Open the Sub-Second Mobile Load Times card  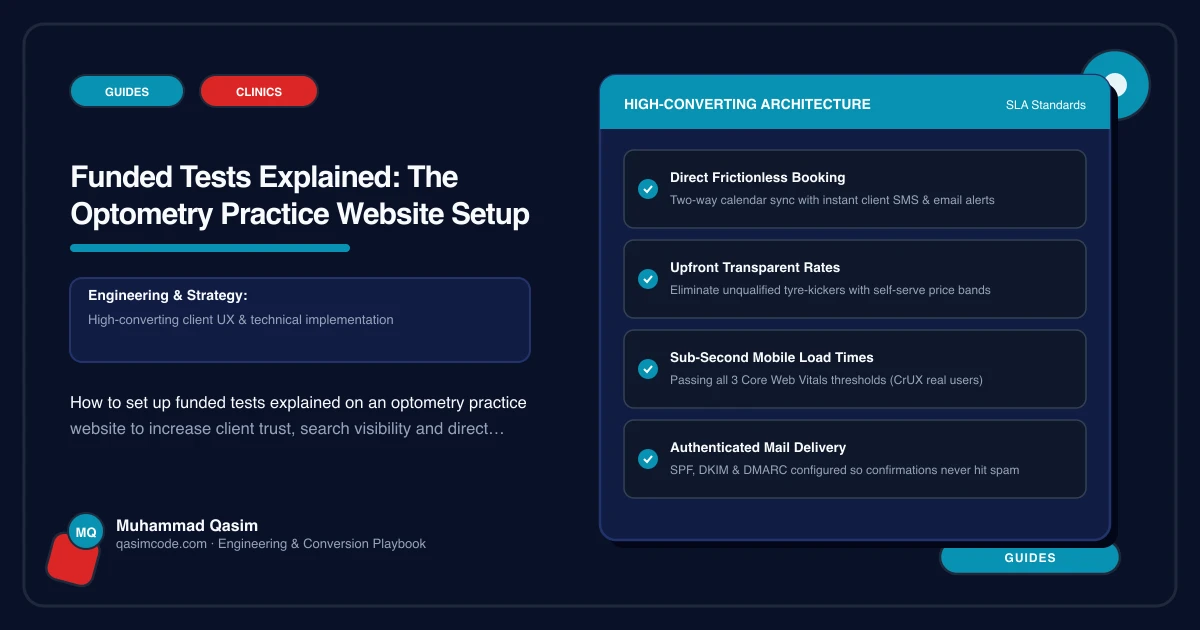coord(855,369)
